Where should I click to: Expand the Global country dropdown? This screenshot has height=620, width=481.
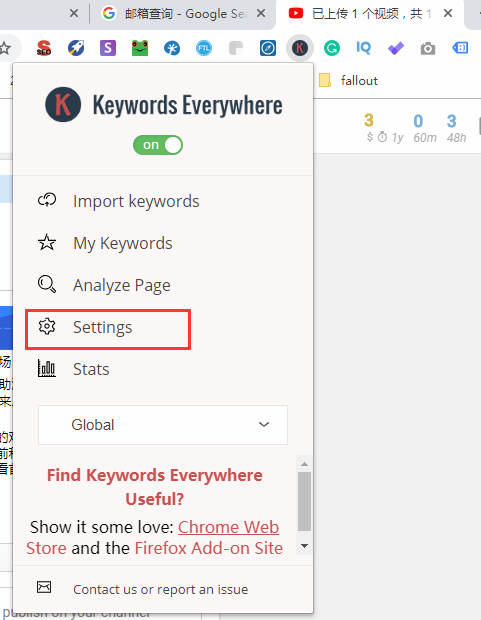point(163,425)
